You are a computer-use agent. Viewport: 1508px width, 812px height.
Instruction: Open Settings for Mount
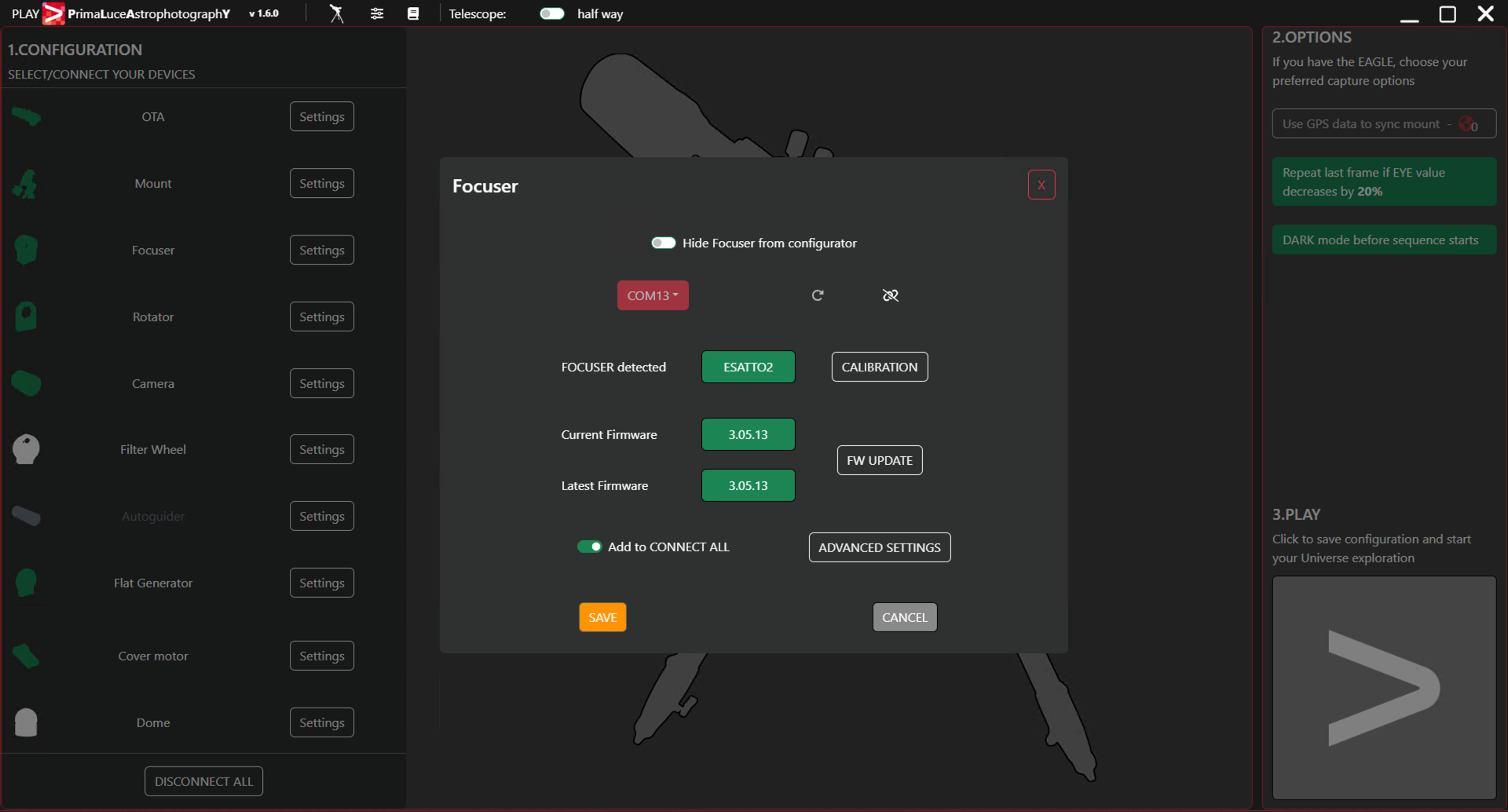(322, 183)
